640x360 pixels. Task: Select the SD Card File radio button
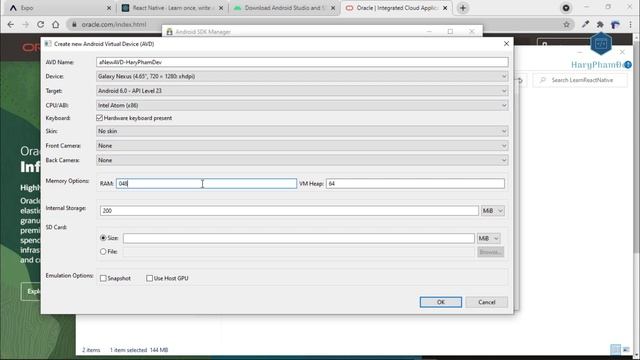click(x=103, y=252)
